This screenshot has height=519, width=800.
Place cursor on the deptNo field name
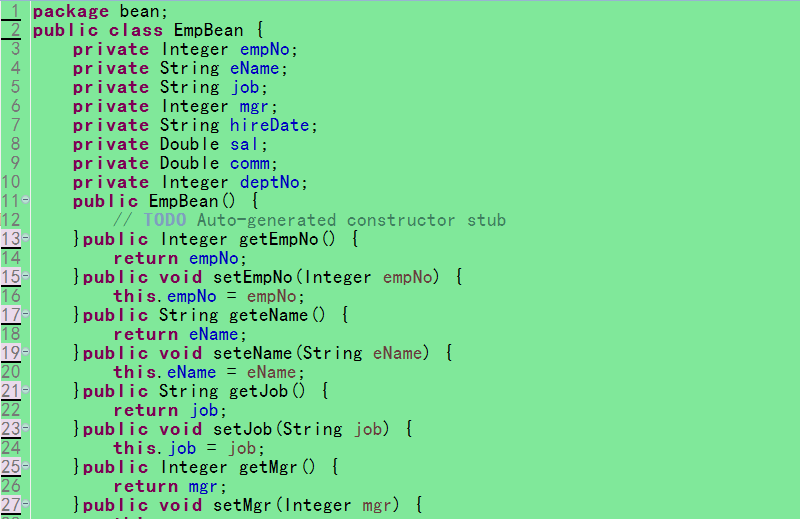272,182
